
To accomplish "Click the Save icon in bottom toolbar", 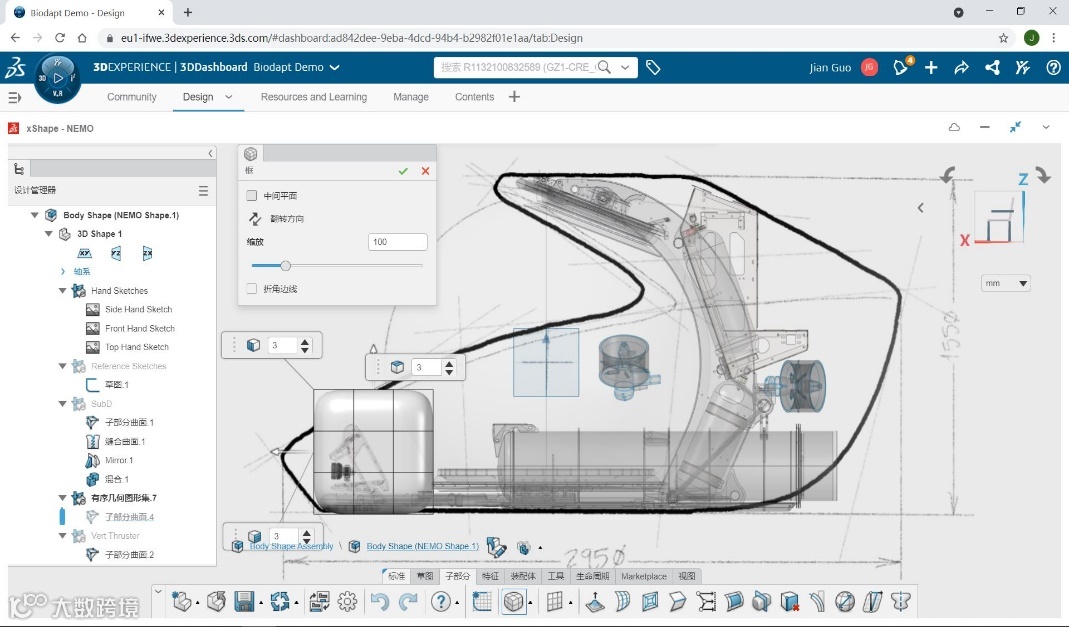I will [244, 601].
